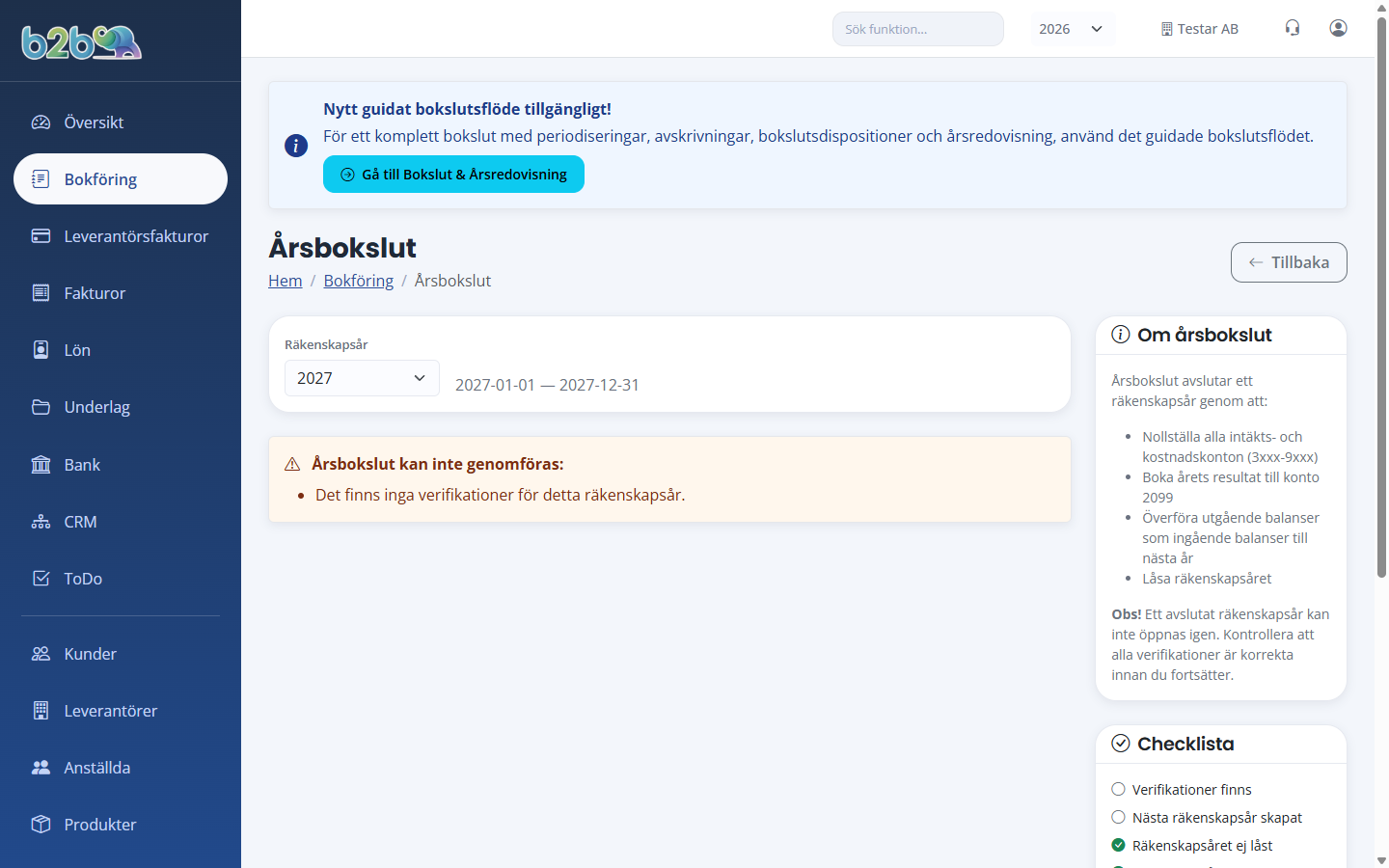Click the blue info circle icon in banner
Viewport: 1389px width, 868px height.
click(x=296, y=146)
